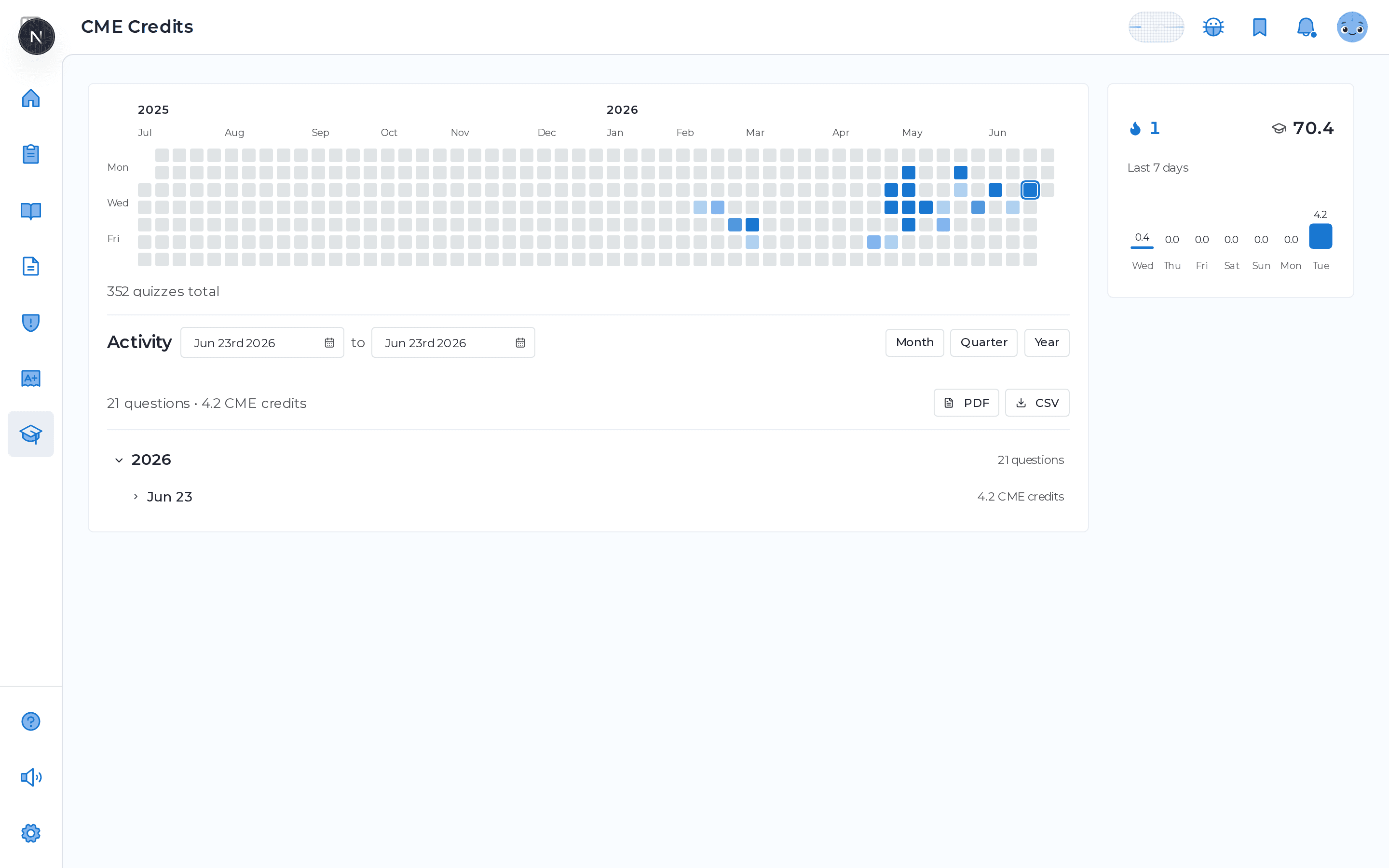The height and width of the screenshot is (868, 1389).
Task: Select the Quarter range preset
Action: (x=983, y=343)
